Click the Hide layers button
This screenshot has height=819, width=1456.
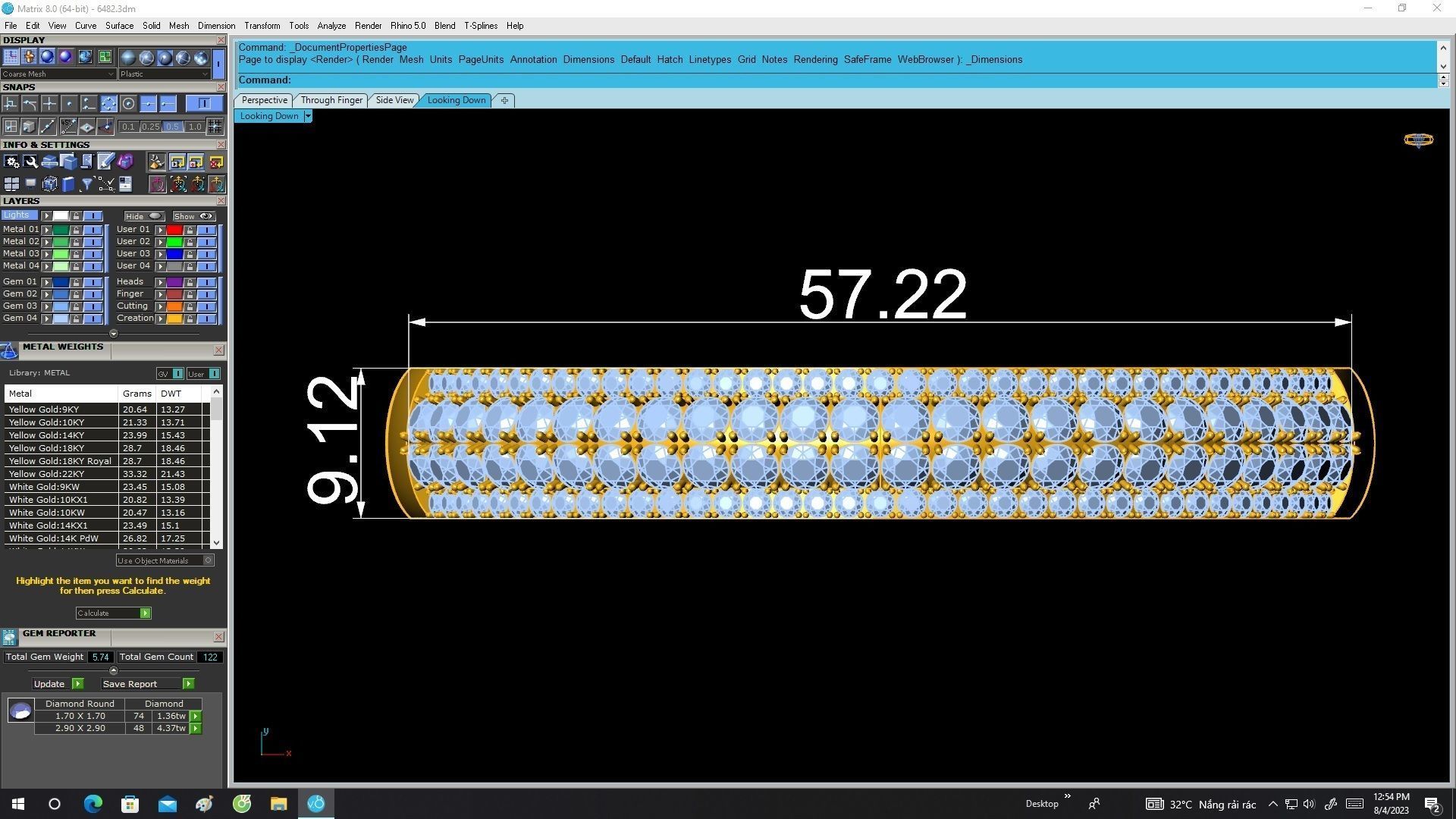coord(144,216)
